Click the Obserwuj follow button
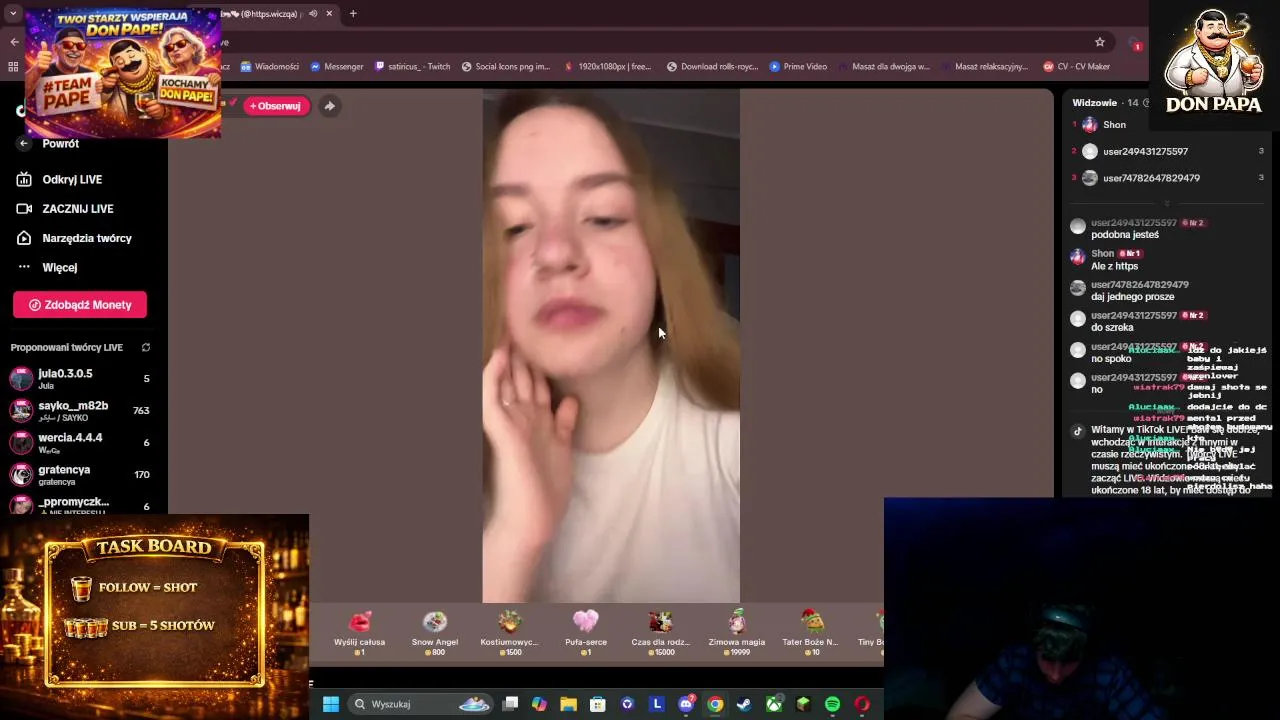Image resolution: width=1280 pixels, height=720 pixels. pyautogui.click(x=276, y=106)
